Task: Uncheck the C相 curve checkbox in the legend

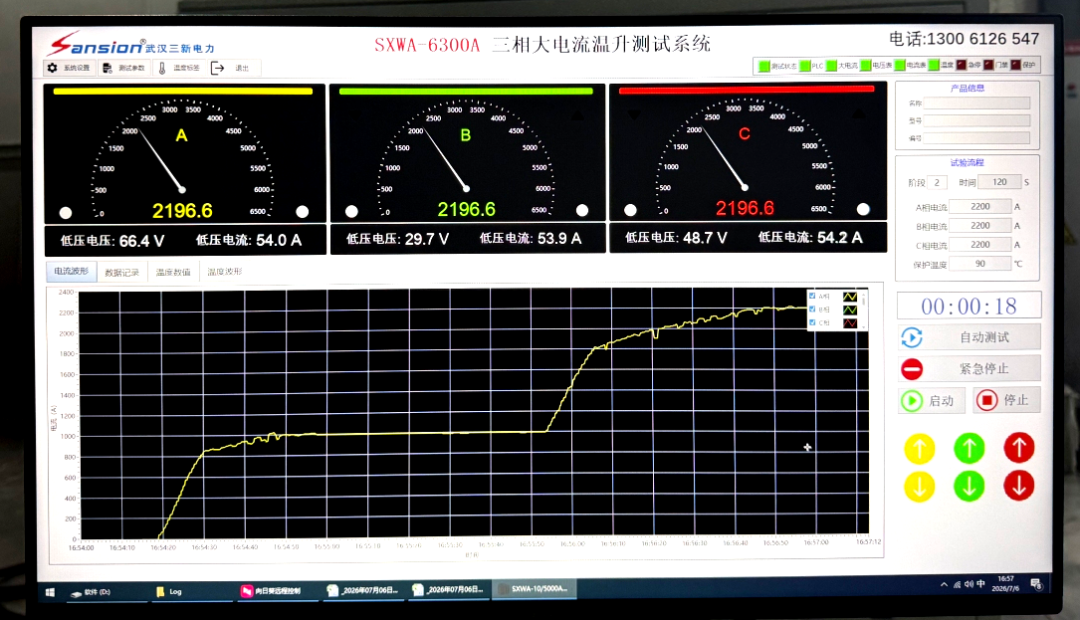Action: (812, 322)
